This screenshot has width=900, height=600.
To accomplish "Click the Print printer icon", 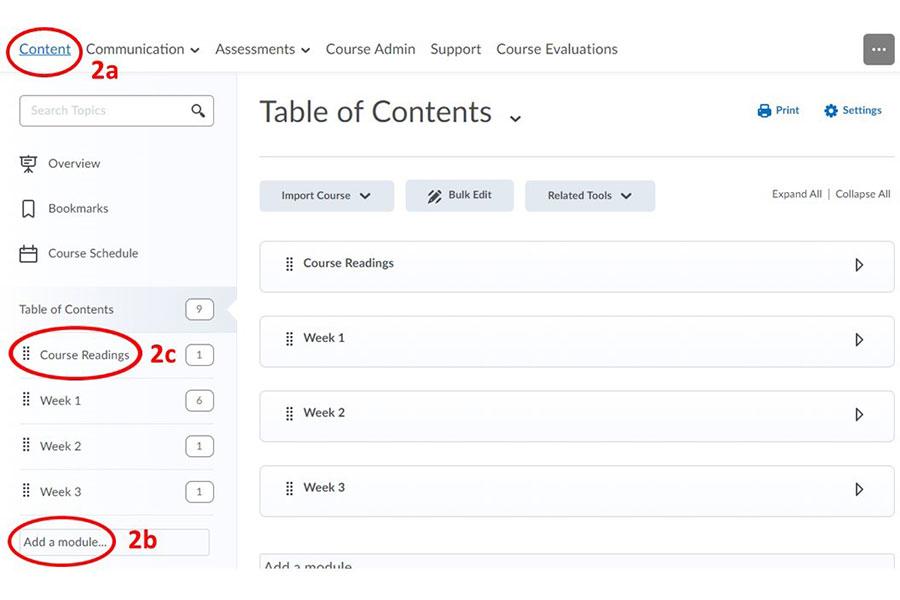I will pyautogui.click(x=764, y=111).
